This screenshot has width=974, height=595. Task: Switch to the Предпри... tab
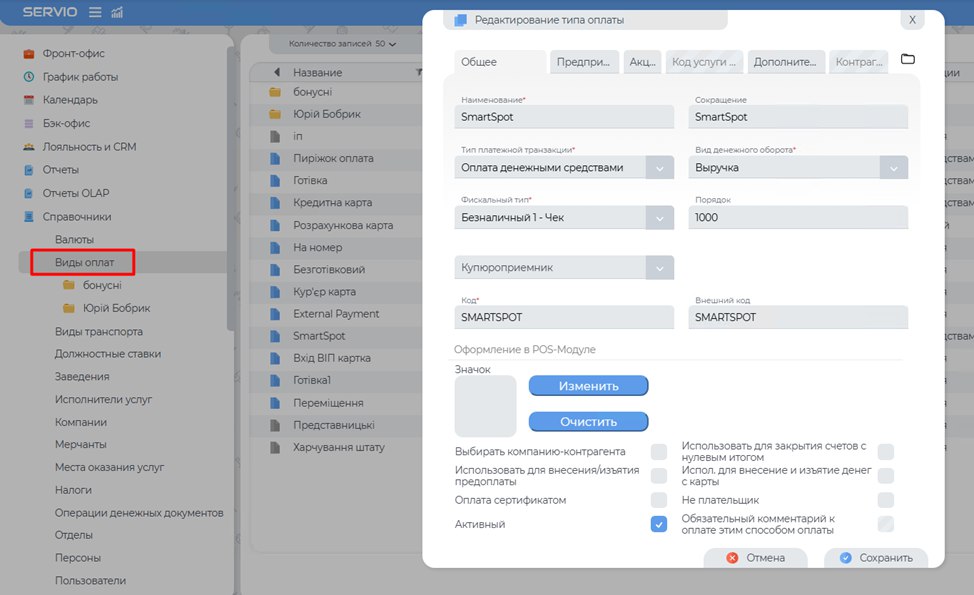[x=584, y=62]
